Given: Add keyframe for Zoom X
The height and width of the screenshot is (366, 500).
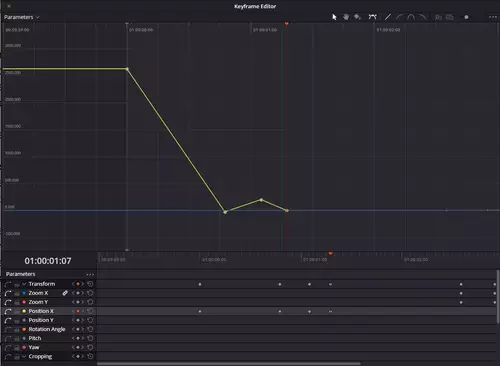Looking at the screenshot, I should (78, 293).
